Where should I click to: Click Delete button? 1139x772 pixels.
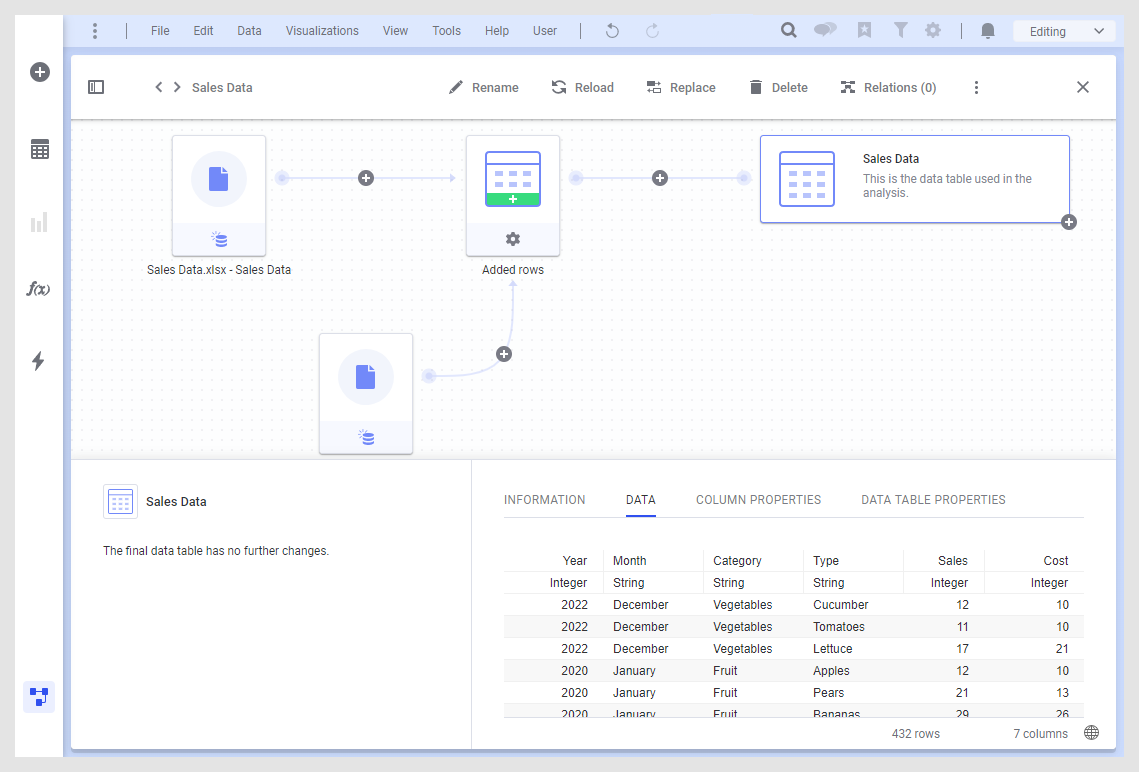[x=779, y=87]
